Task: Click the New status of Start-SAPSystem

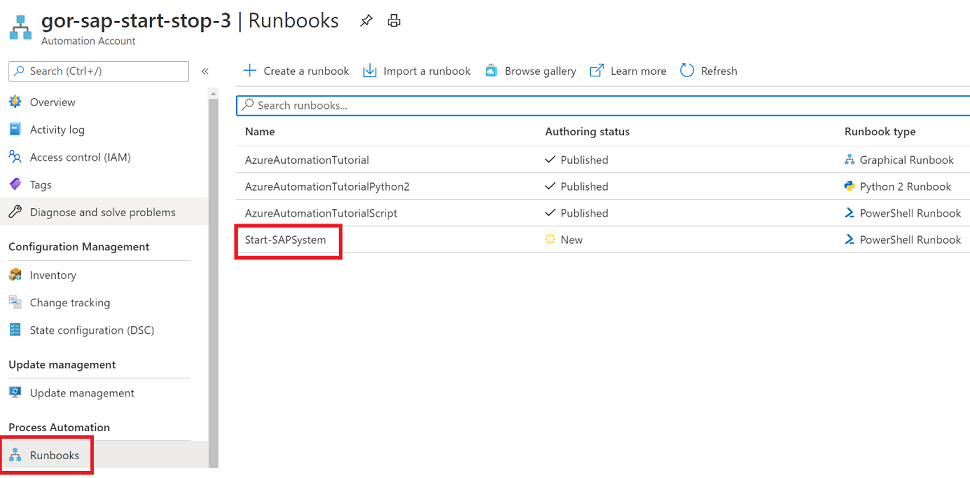Action: (572, 240)
